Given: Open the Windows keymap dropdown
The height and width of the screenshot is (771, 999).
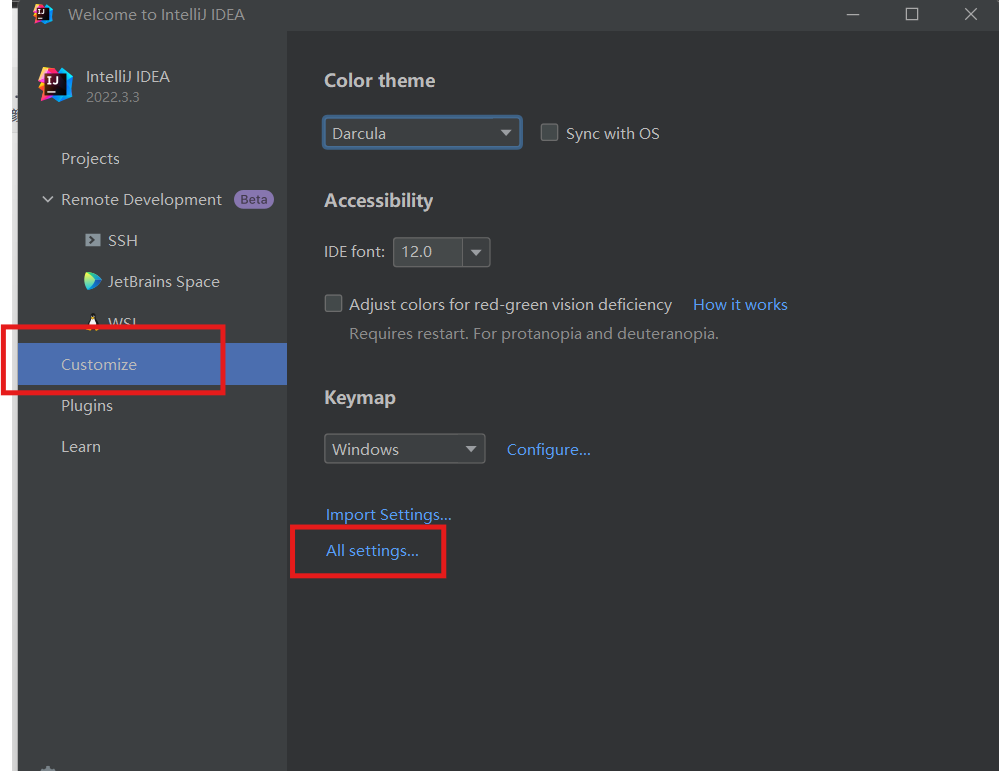Looking at the screenshot, I should click(x=405, y=449).
